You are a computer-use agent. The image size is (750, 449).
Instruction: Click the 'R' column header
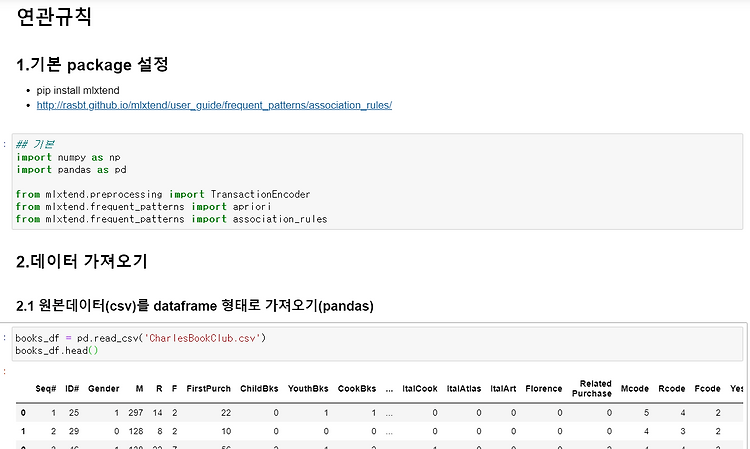point(159,389)
